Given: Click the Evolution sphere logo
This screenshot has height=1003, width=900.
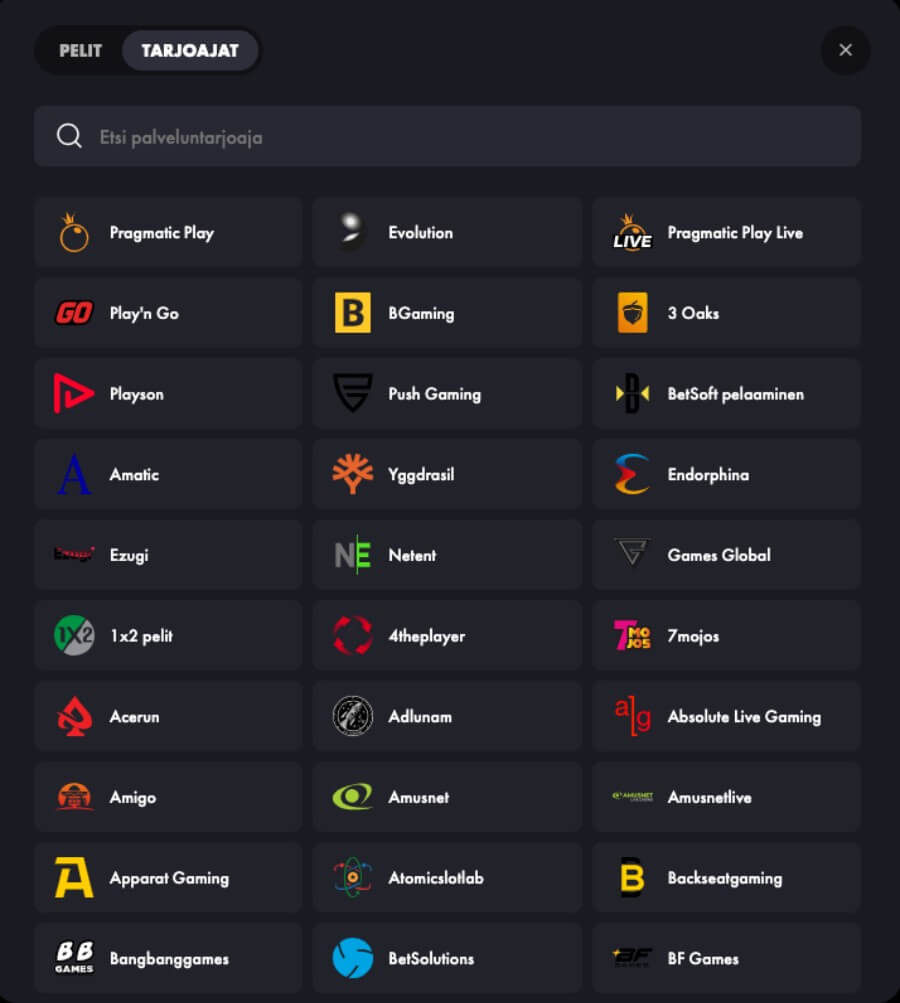Looking at the screenshot, I should (352, 232).
